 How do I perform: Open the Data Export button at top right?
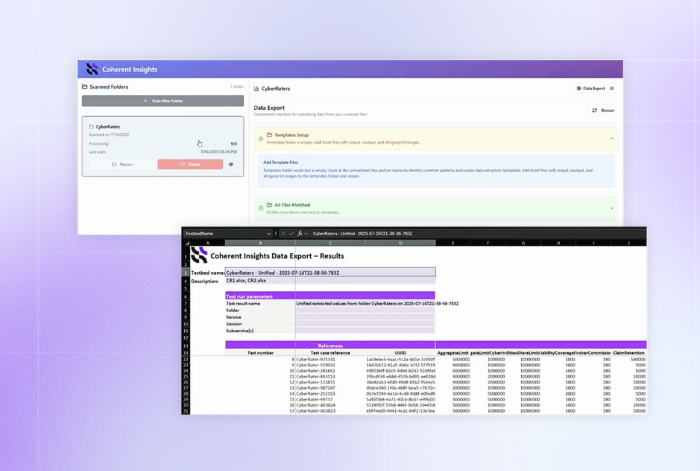[591, 88]
